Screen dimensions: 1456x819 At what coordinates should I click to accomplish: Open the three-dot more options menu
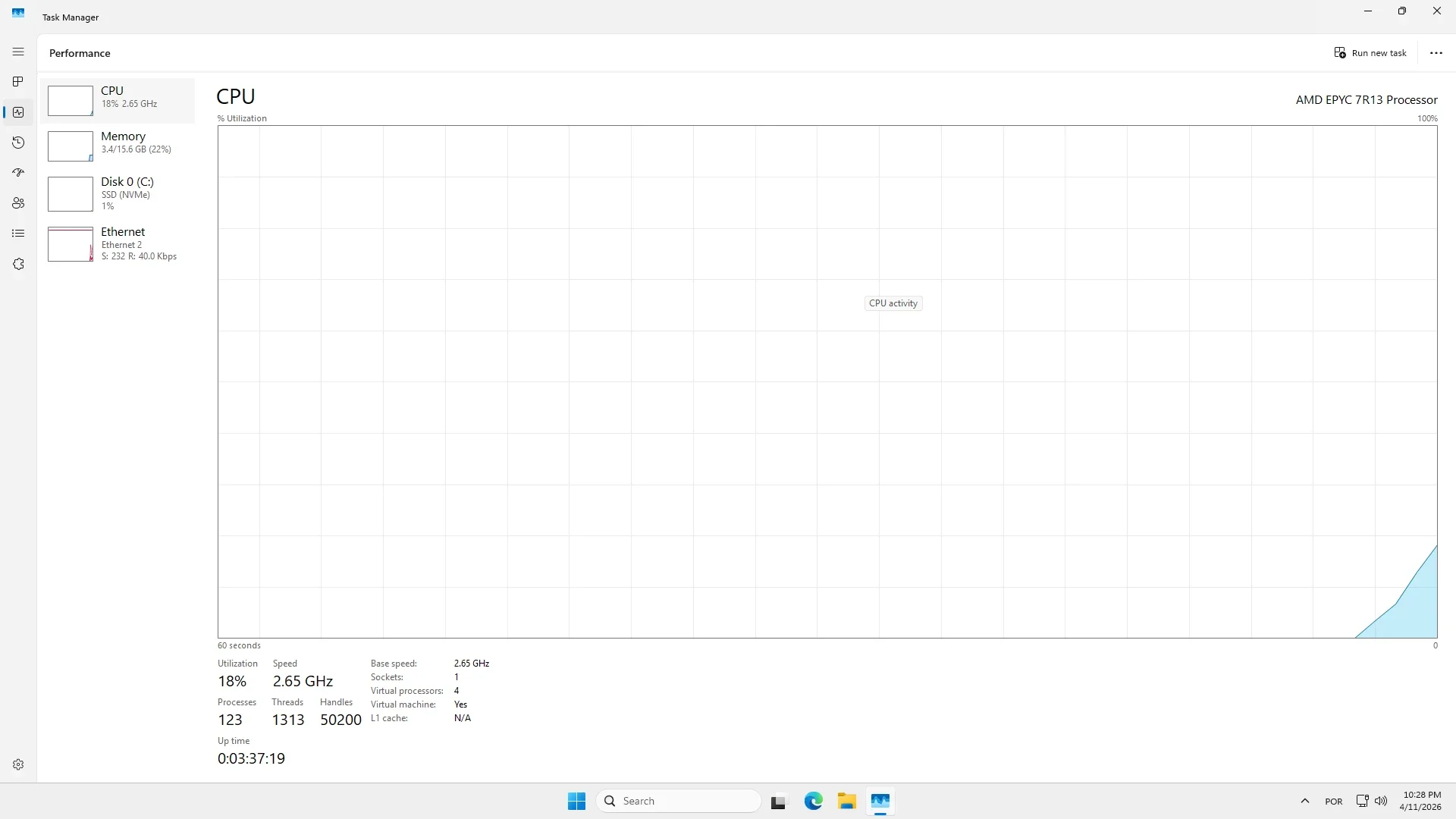tap(1436, 53)
